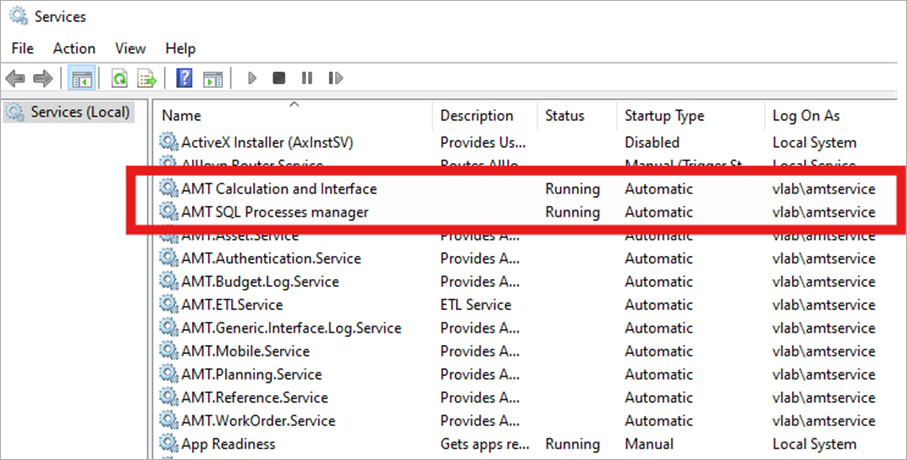Click gear icon of AMT.Authentication.Service

coord(168,257)
